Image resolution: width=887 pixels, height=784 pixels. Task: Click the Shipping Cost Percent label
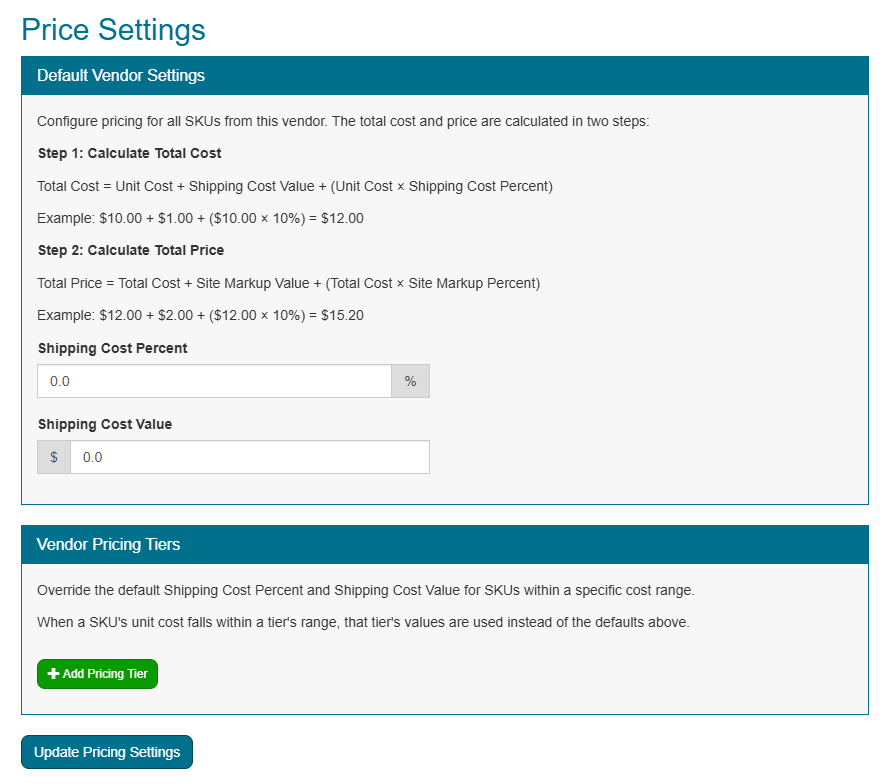point(112,349)
